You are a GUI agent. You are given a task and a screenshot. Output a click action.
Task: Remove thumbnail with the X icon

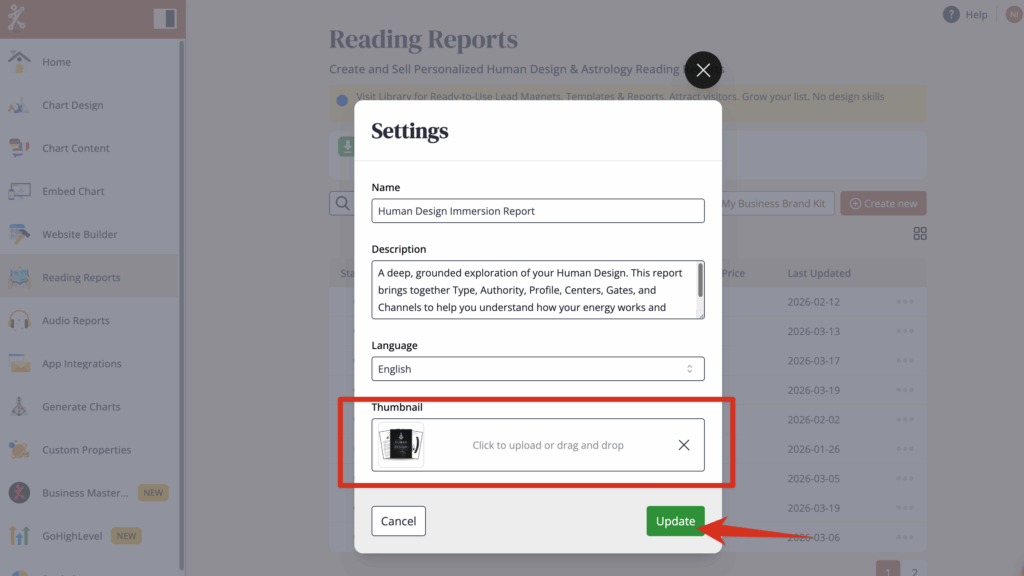click(x=684, y=445)
